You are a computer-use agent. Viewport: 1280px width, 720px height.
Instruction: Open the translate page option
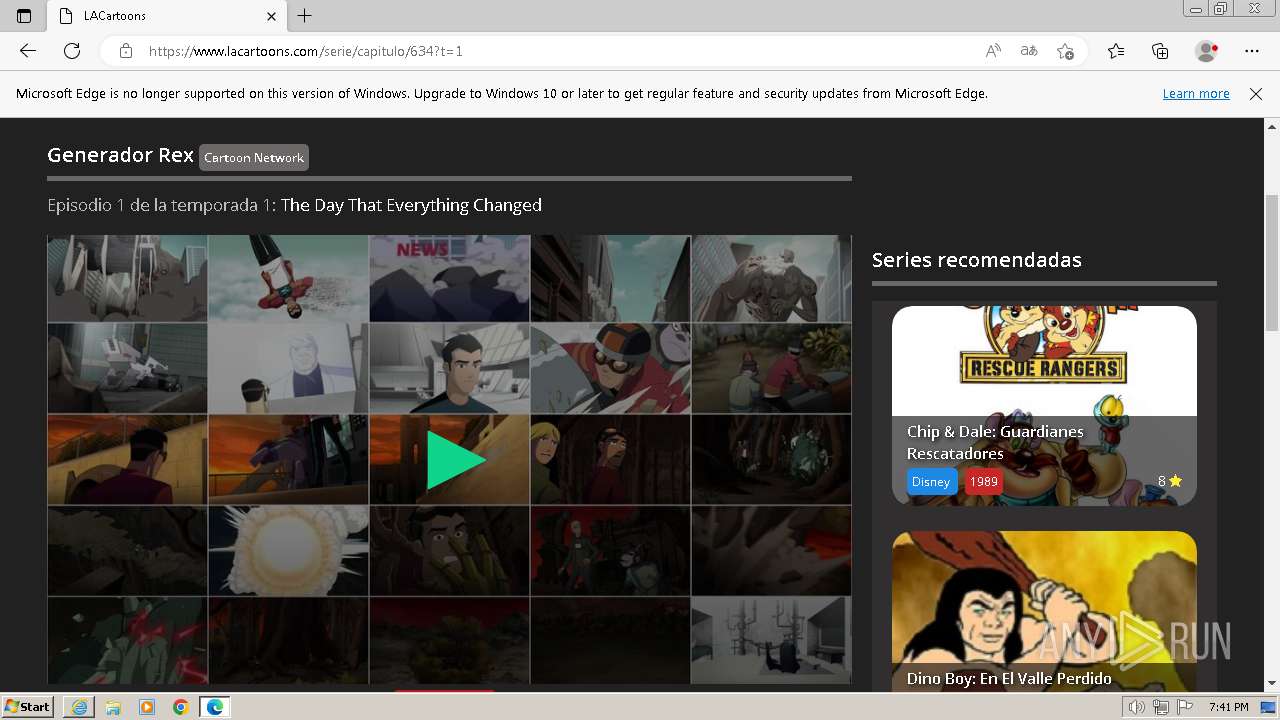tap(1029, 51)
